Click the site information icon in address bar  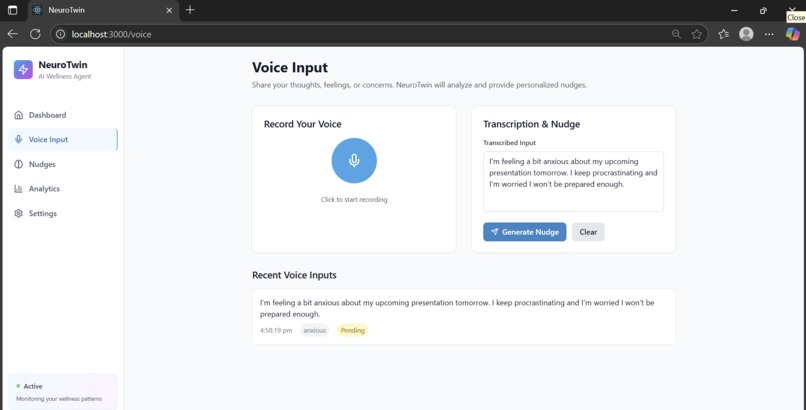(x=61, y=34)
